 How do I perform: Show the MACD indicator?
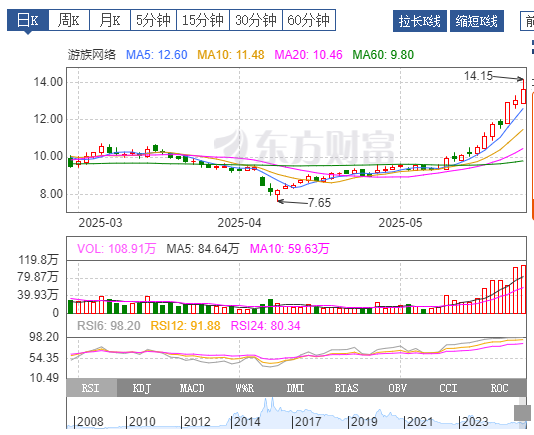pos(193,388)
